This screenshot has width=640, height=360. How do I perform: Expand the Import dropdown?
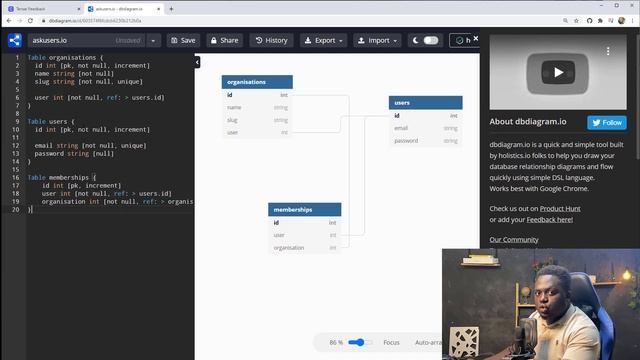tap(377, 40)
